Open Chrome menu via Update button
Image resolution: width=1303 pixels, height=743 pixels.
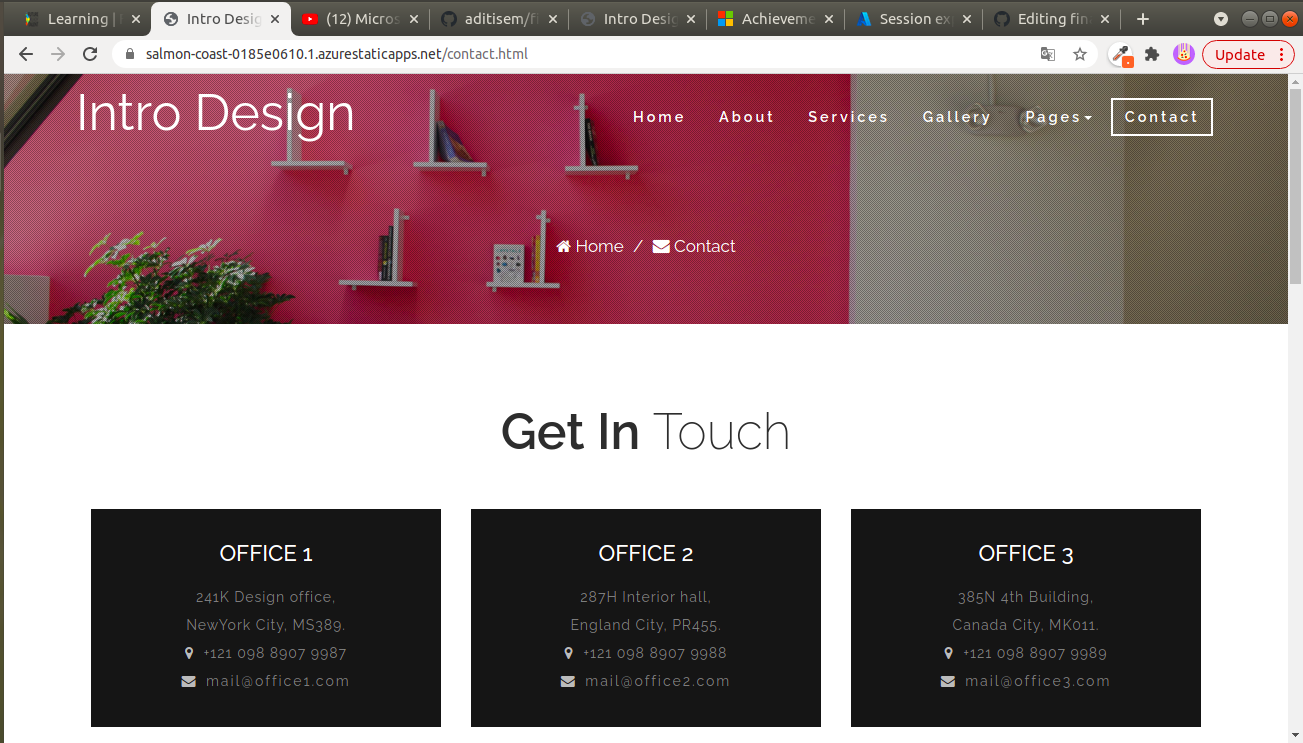[1249, 55]
